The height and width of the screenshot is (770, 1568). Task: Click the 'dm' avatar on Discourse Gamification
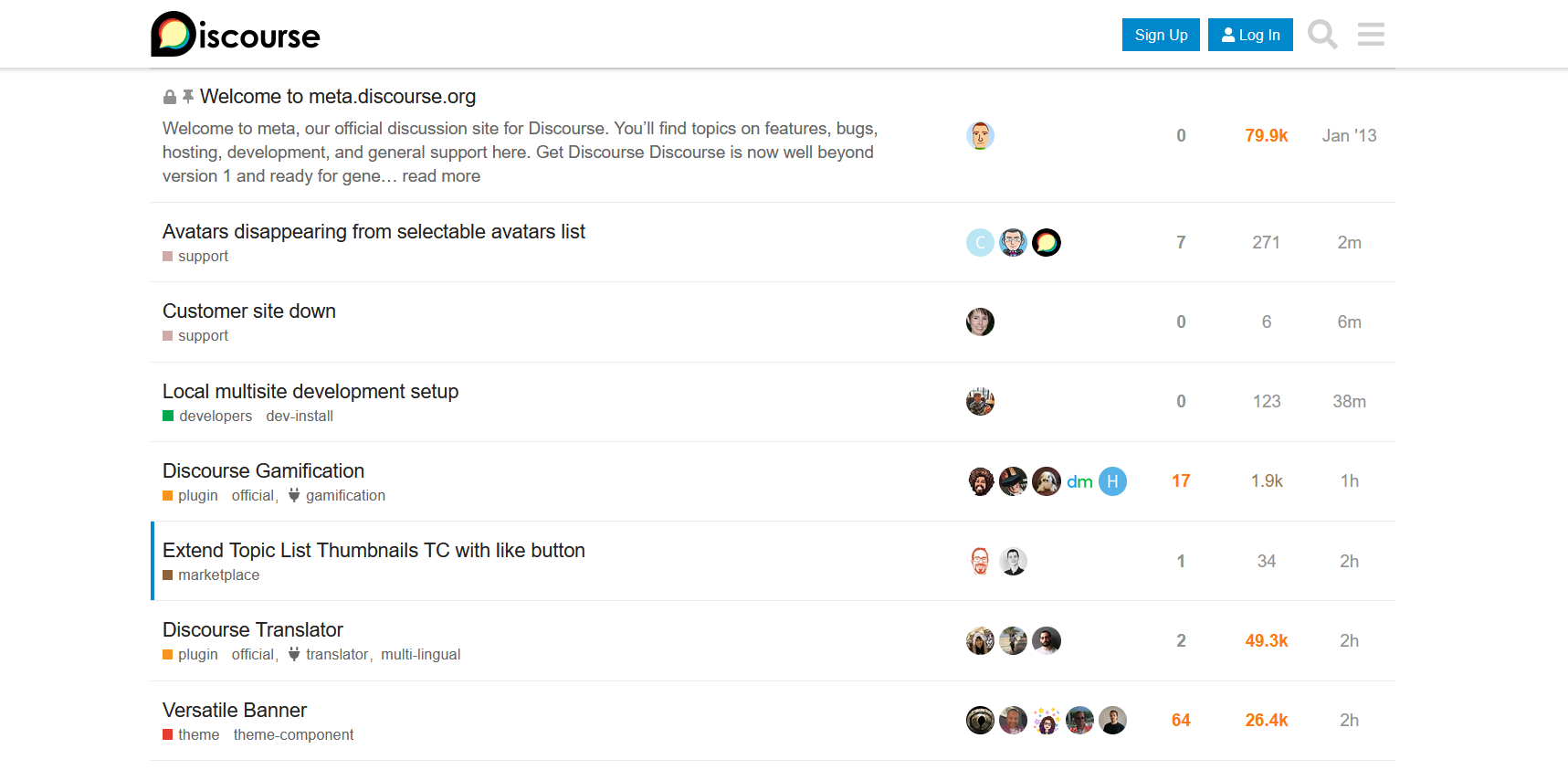click(1079, 481)
